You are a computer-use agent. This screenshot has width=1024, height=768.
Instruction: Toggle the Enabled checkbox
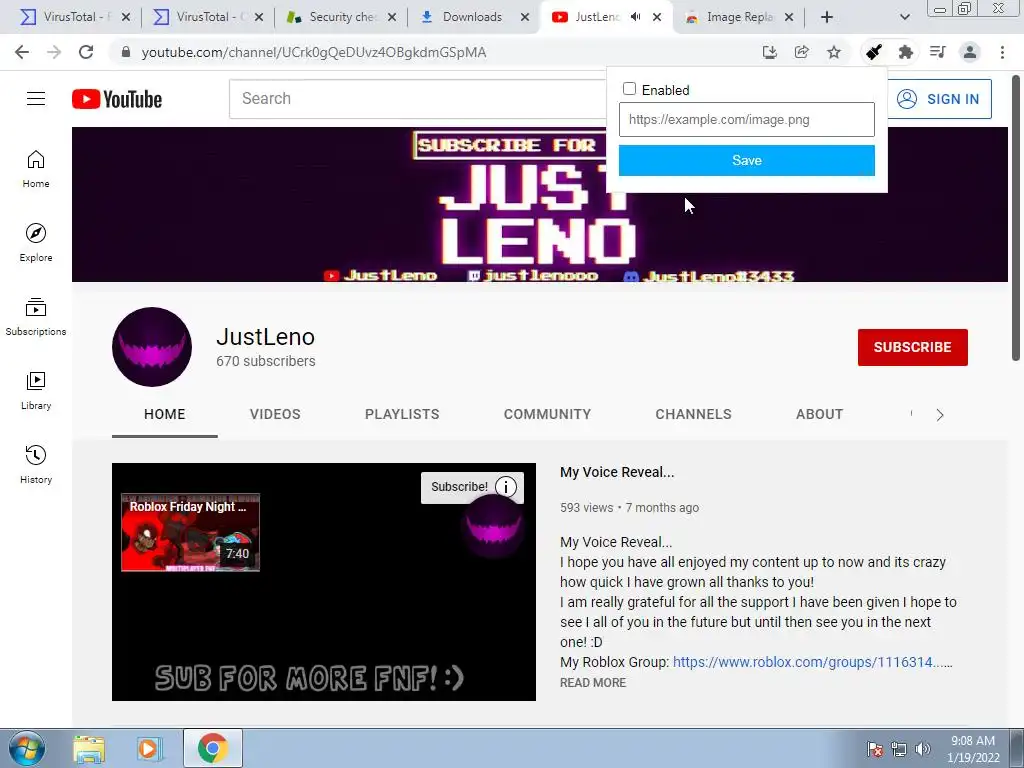(630, 89)
